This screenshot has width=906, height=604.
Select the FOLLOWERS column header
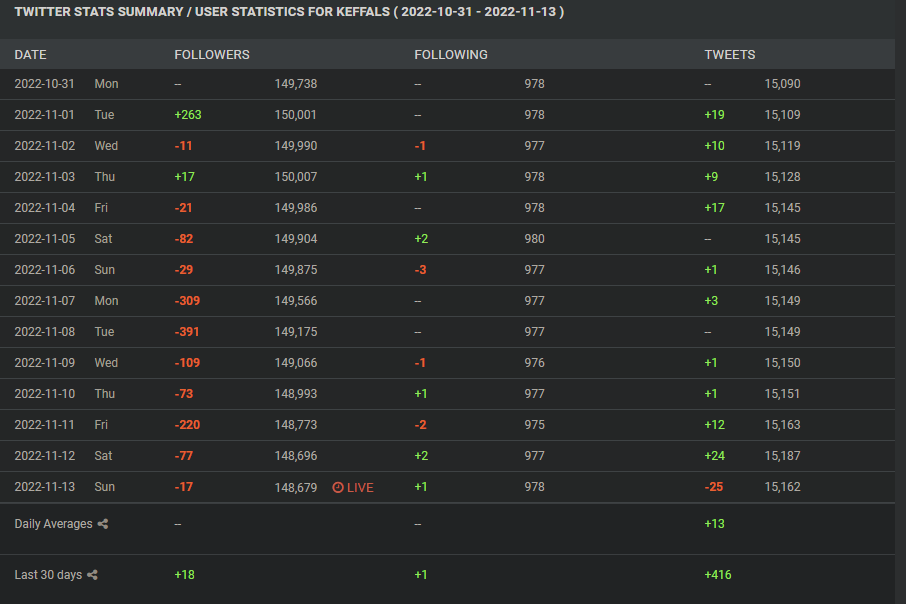click(x=212, y=55)
